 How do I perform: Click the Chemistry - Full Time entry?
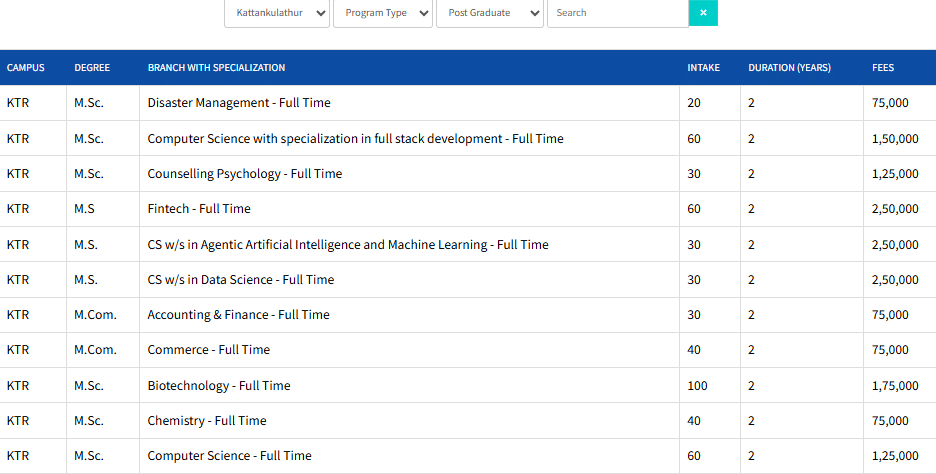click(206, 421)
